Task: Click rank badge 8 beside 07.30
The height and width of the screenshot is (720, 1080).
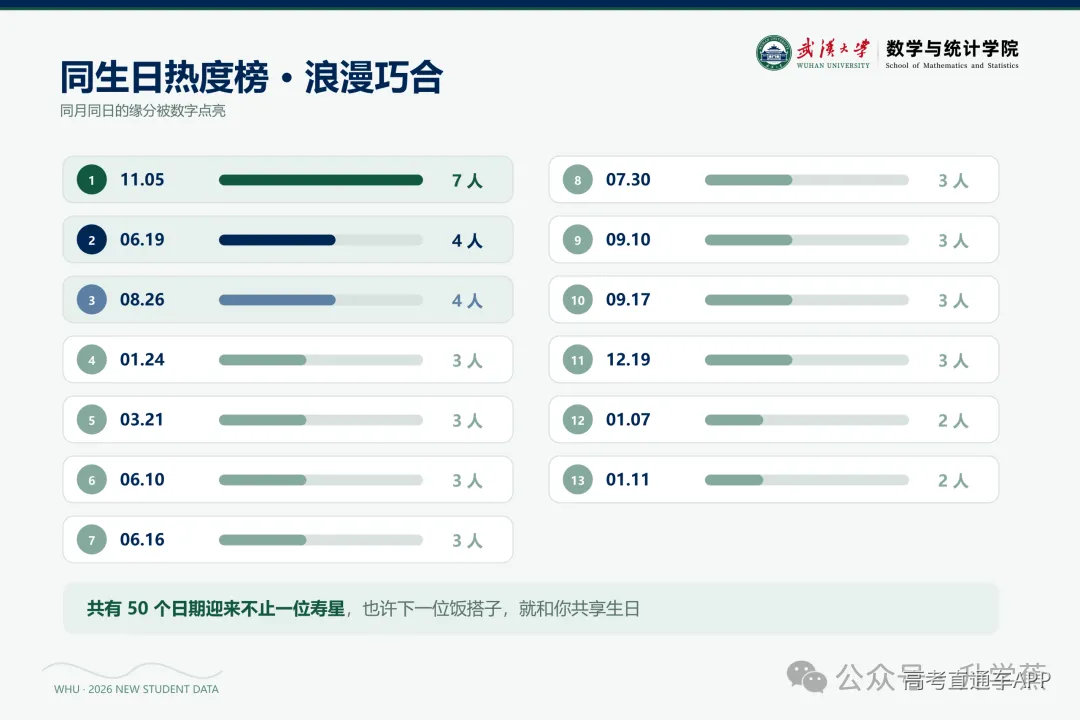Action: 577,180
